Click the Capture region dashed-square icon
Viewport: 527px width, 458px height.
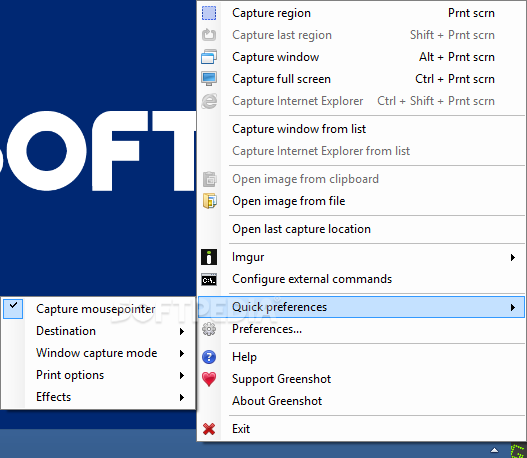coord(209,13)
